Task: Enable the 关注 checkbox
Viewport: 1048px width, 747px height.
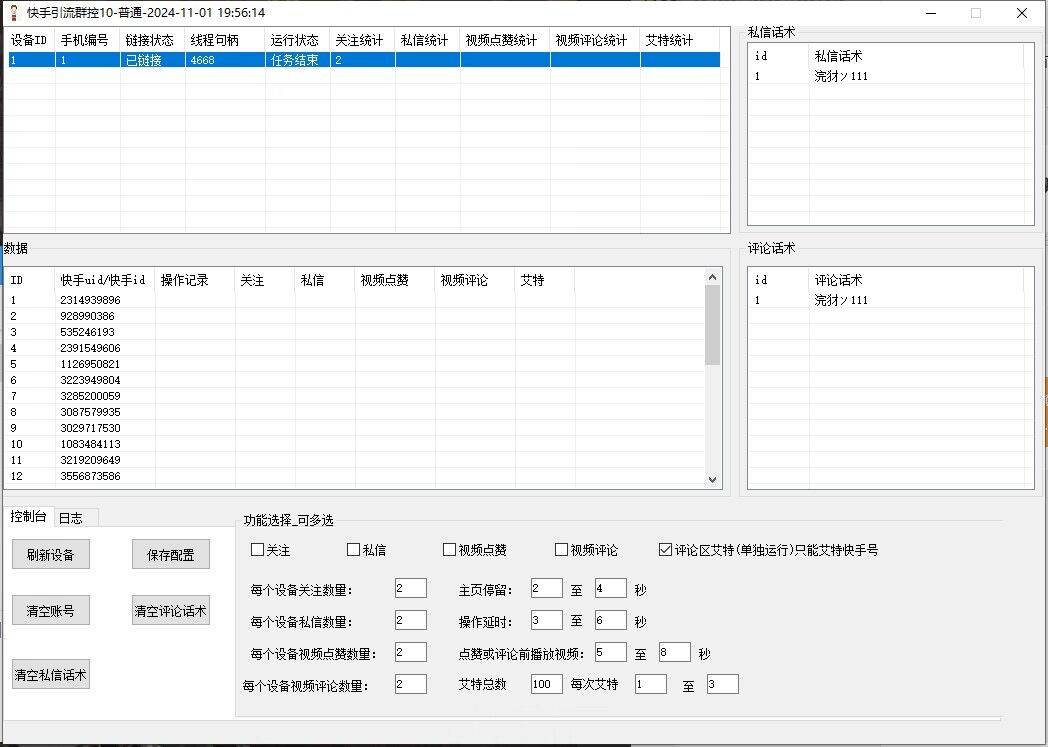Action: [257, 548]
